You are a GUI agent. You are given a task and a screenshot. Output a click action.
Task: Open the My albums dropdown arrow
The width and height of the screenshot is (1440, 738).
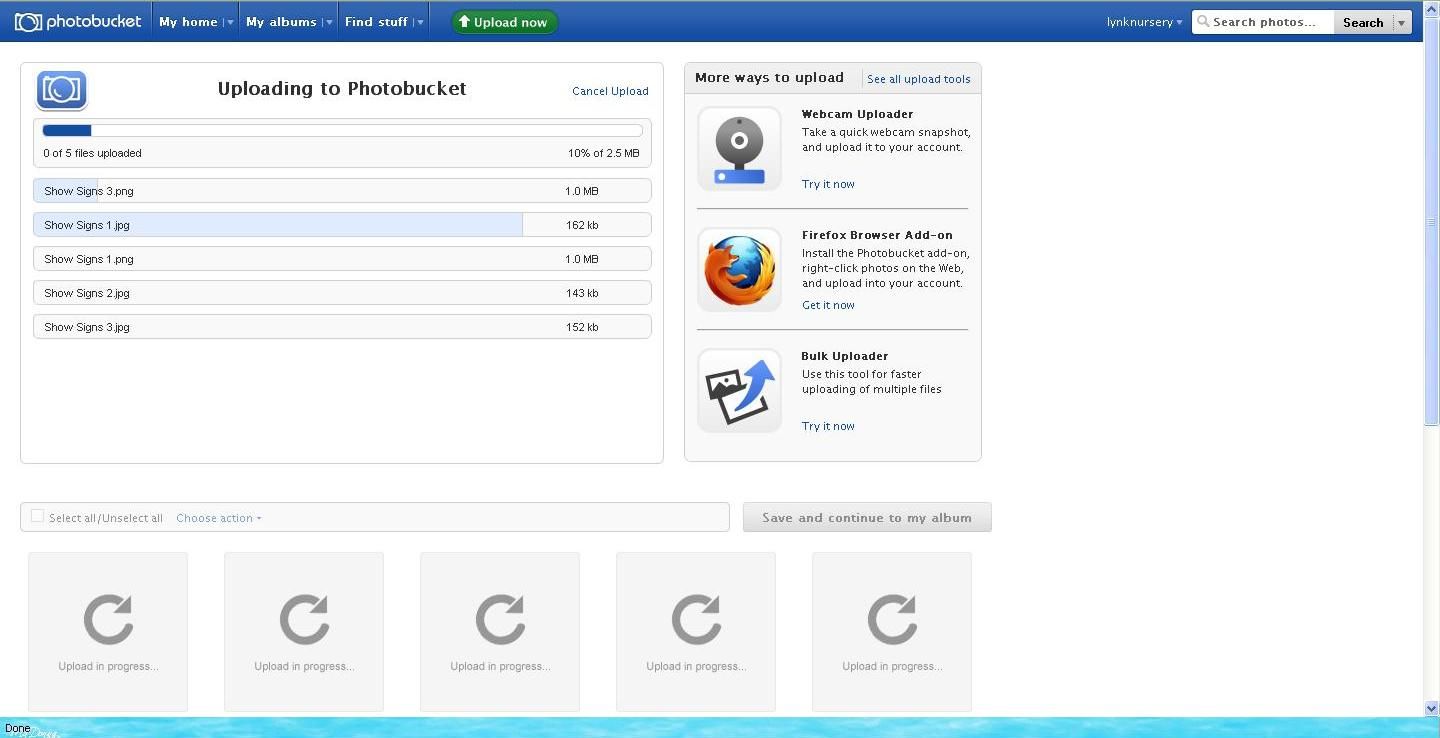[x=328, y=22]
